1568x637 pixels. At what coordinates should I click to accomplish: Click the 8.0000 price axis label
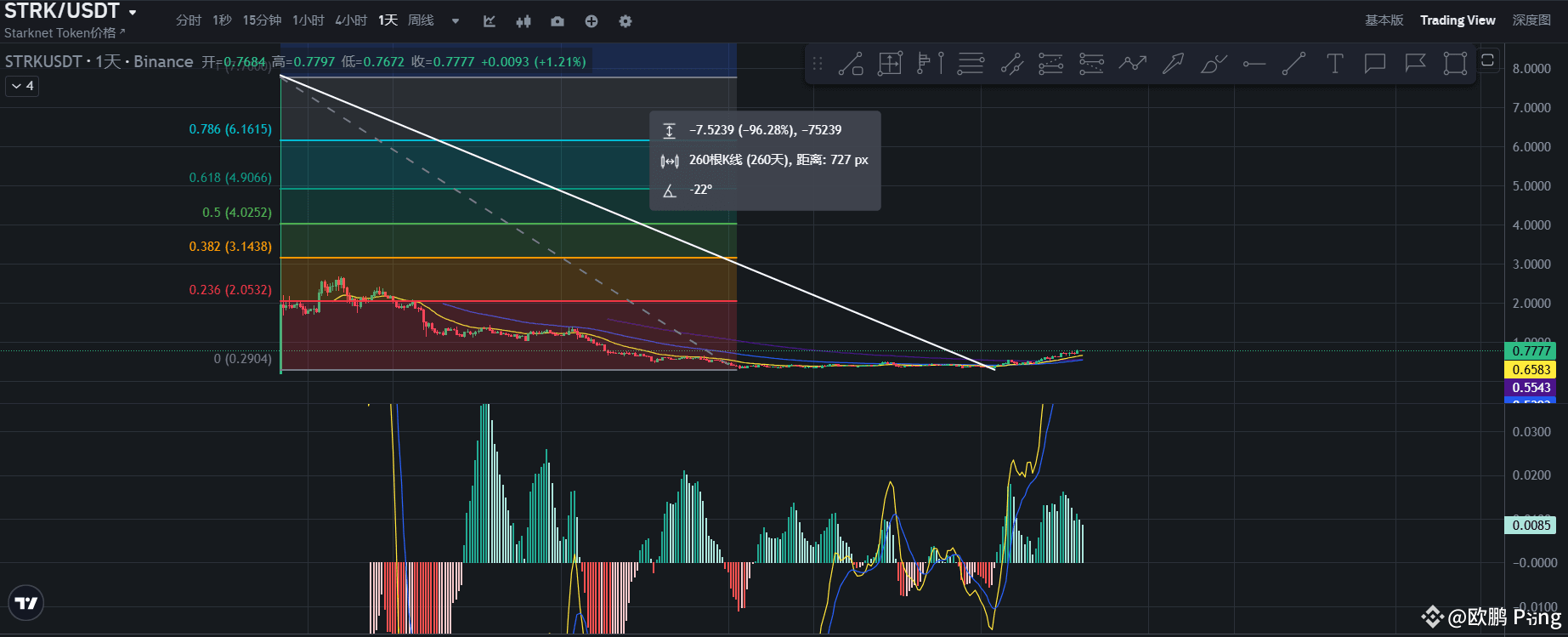[1531, 69]
